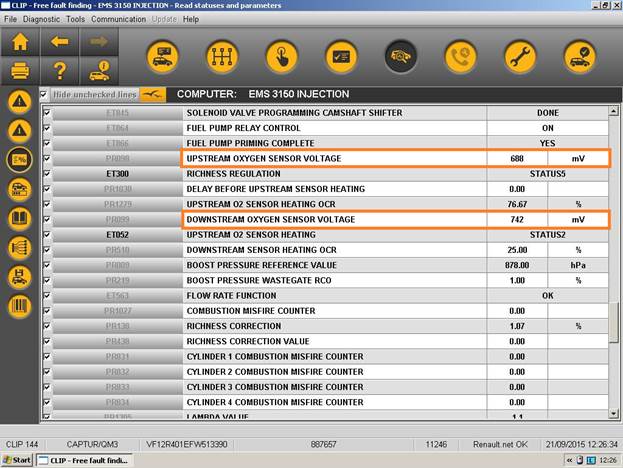This screenshot has width=623, height=468.
Task: Click the phone assistance icon
Action: pos(460,57)
